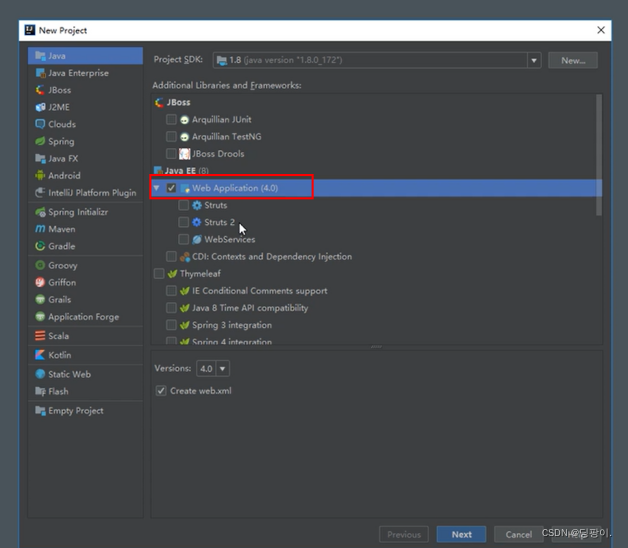628x548 pixels.
Task: Pick the Scala icon
Action: 40,336
